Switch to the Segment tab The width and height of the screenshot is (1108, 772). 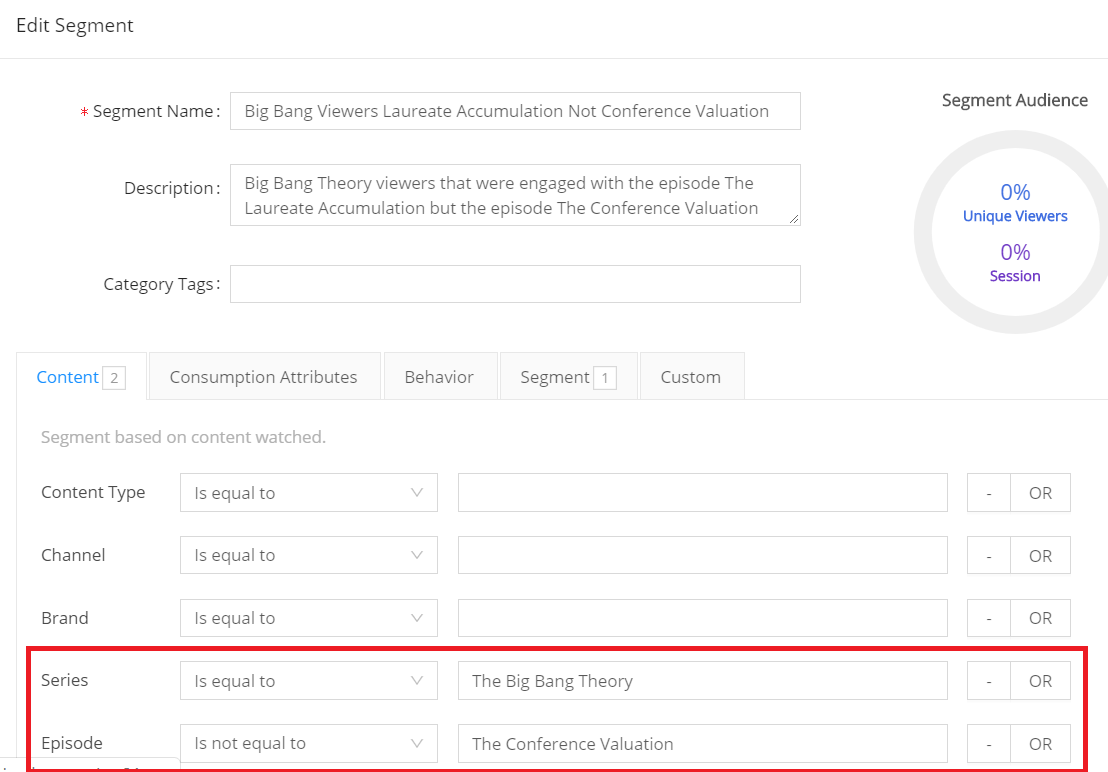tap(568, 377)
